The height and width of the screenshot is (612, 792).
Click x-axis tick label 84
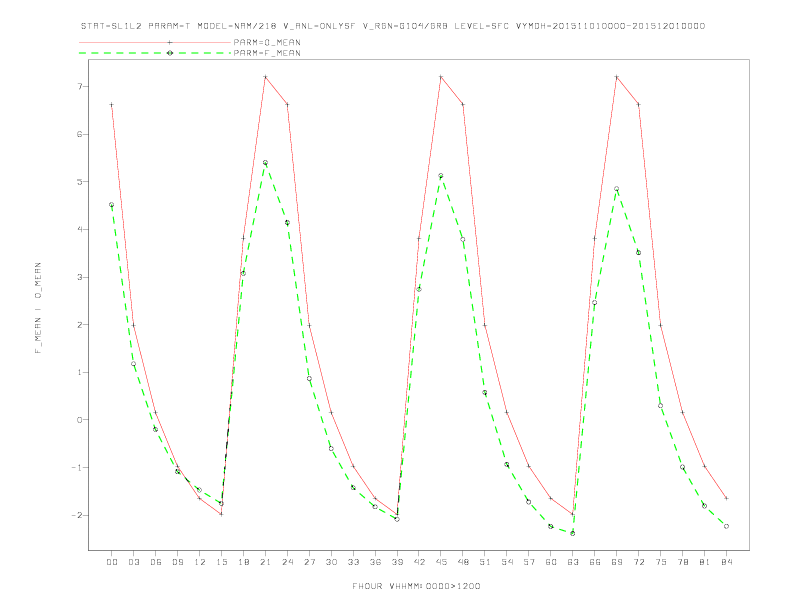[726, 562]
